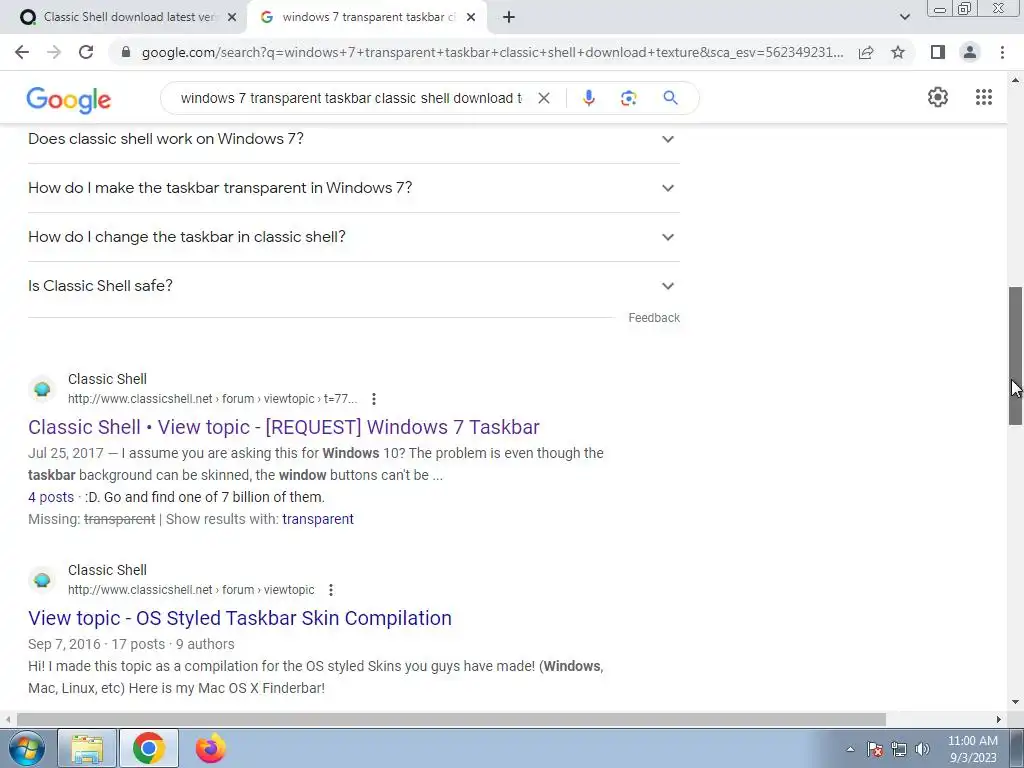Image resolution: width=1024 pixels, height=768 pixels.
Task: Click the scroll-down arrow of the page
Action: (1015, 702)
